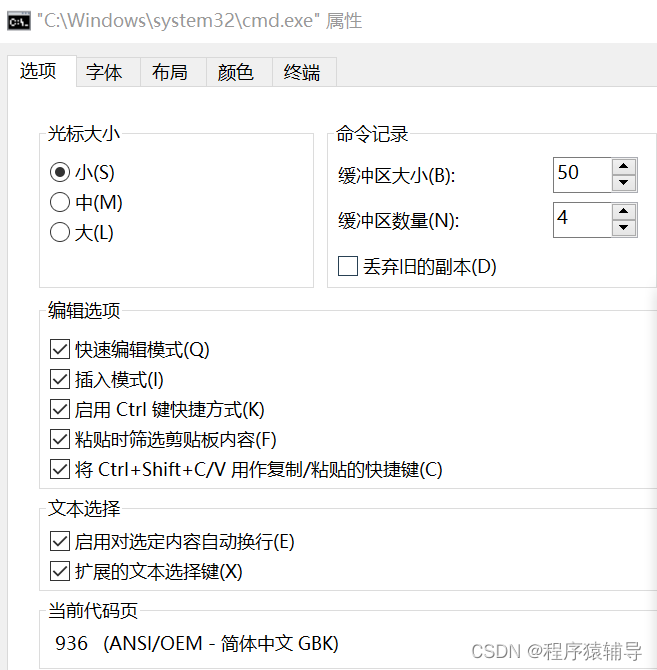Uncheck 扩展的文本选择键 checkbox
This screenshot has height=670, width=657.
pos(59,572)
